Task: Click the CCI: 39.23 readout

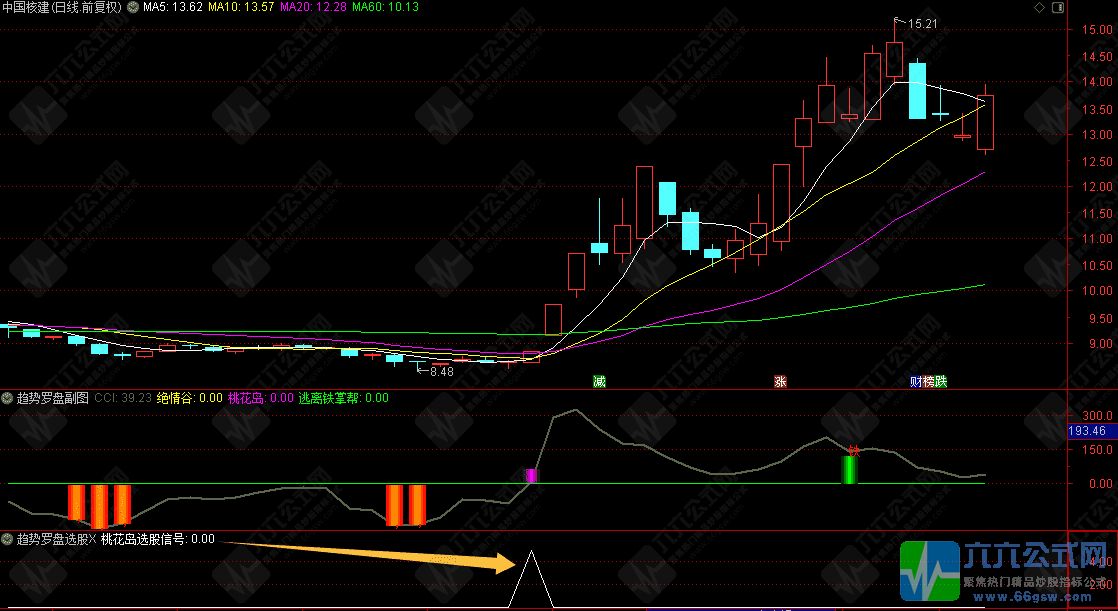Action: (123, 398)
